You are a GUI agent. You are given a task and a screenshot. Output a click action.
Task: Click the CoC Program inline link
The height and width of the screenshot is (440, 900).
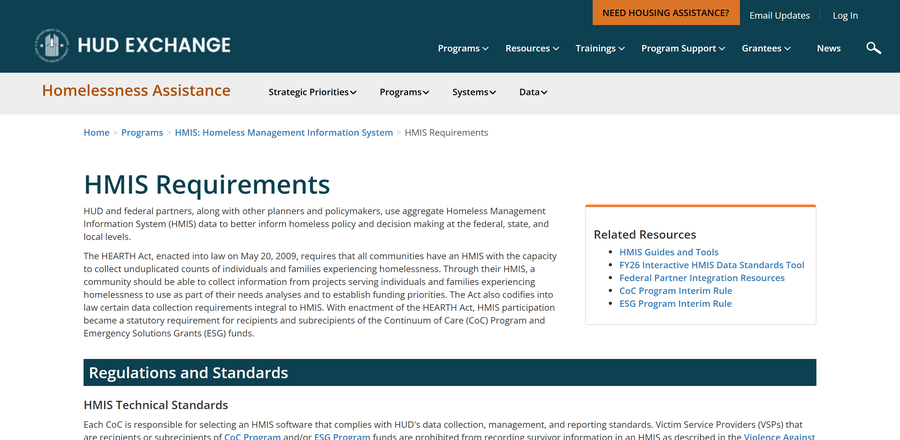[252, 437]
